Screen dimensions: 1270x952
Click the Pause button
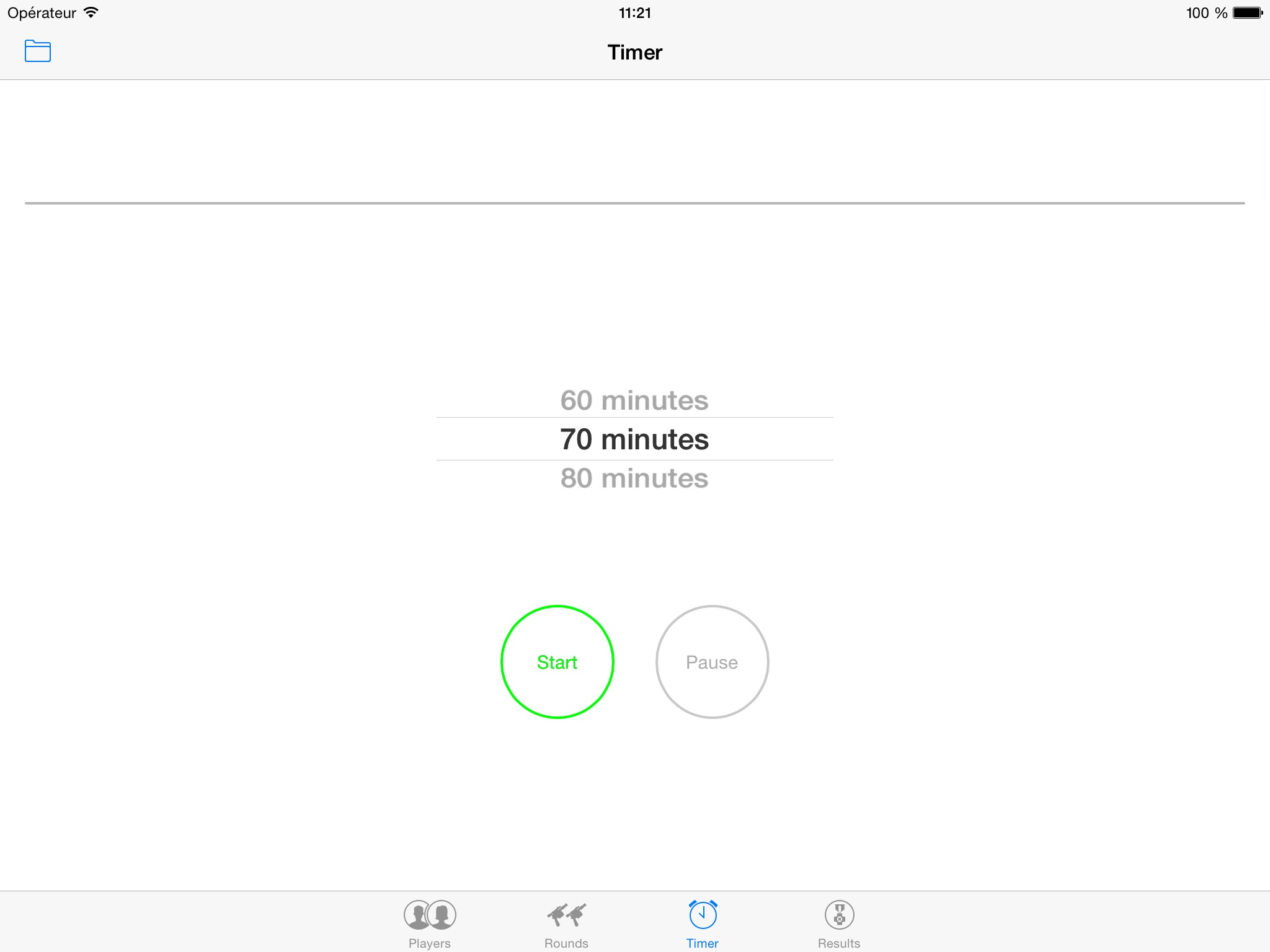tap(713, 662)
